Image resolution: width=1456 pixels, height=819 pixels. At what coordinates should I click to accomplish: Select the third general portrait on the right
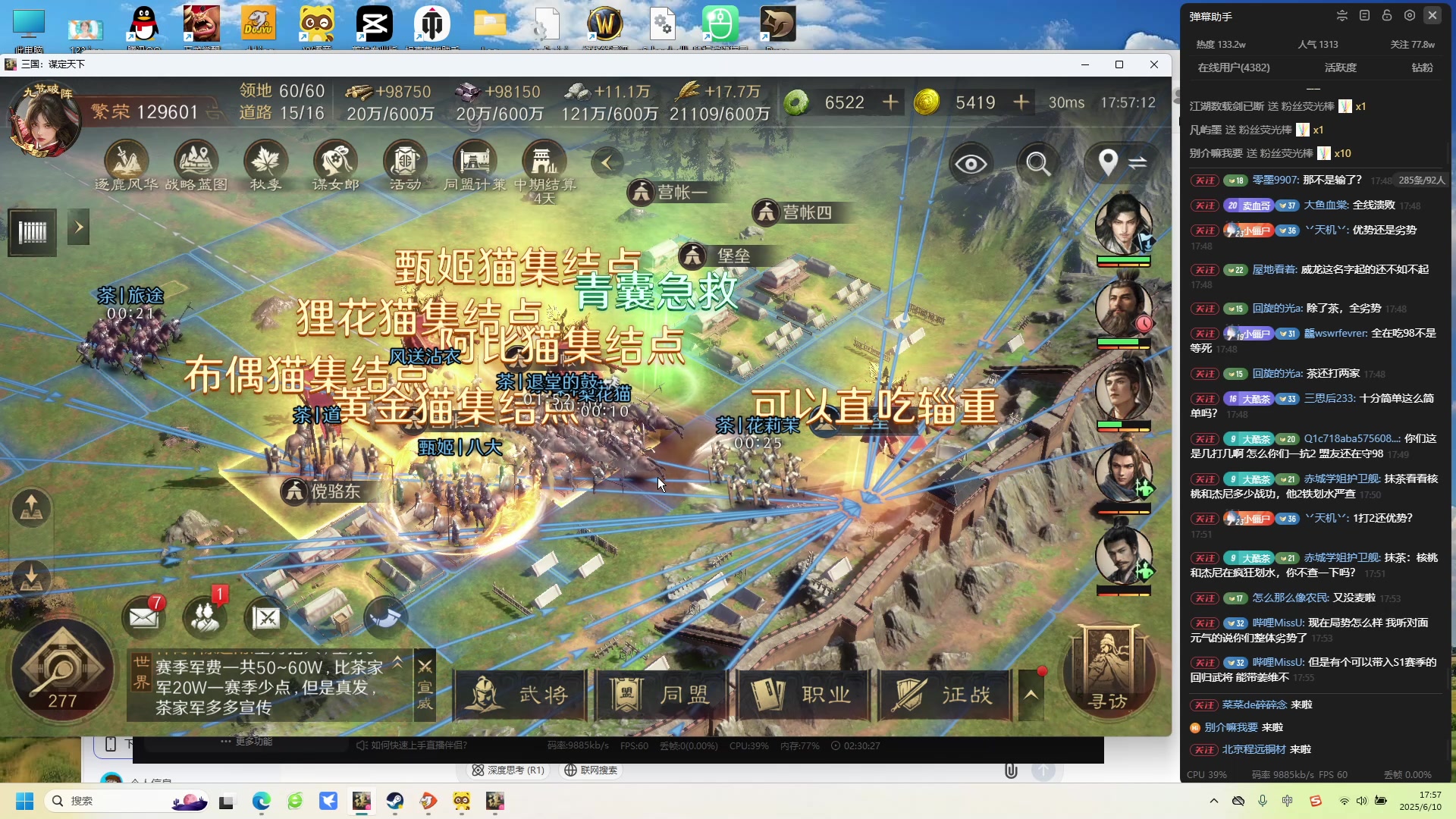(1123, 390)
